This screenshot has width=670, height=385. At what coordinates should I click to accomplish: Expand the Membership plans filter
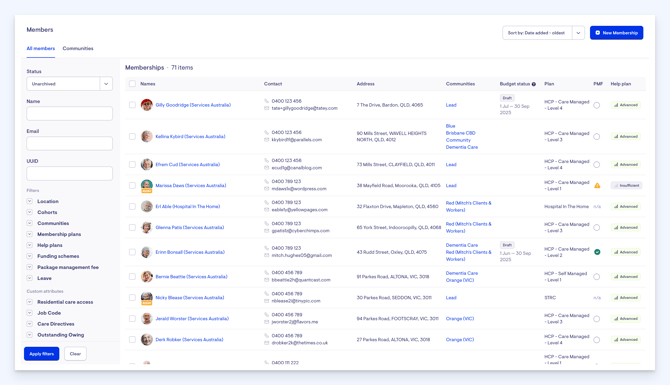[29, 234]
